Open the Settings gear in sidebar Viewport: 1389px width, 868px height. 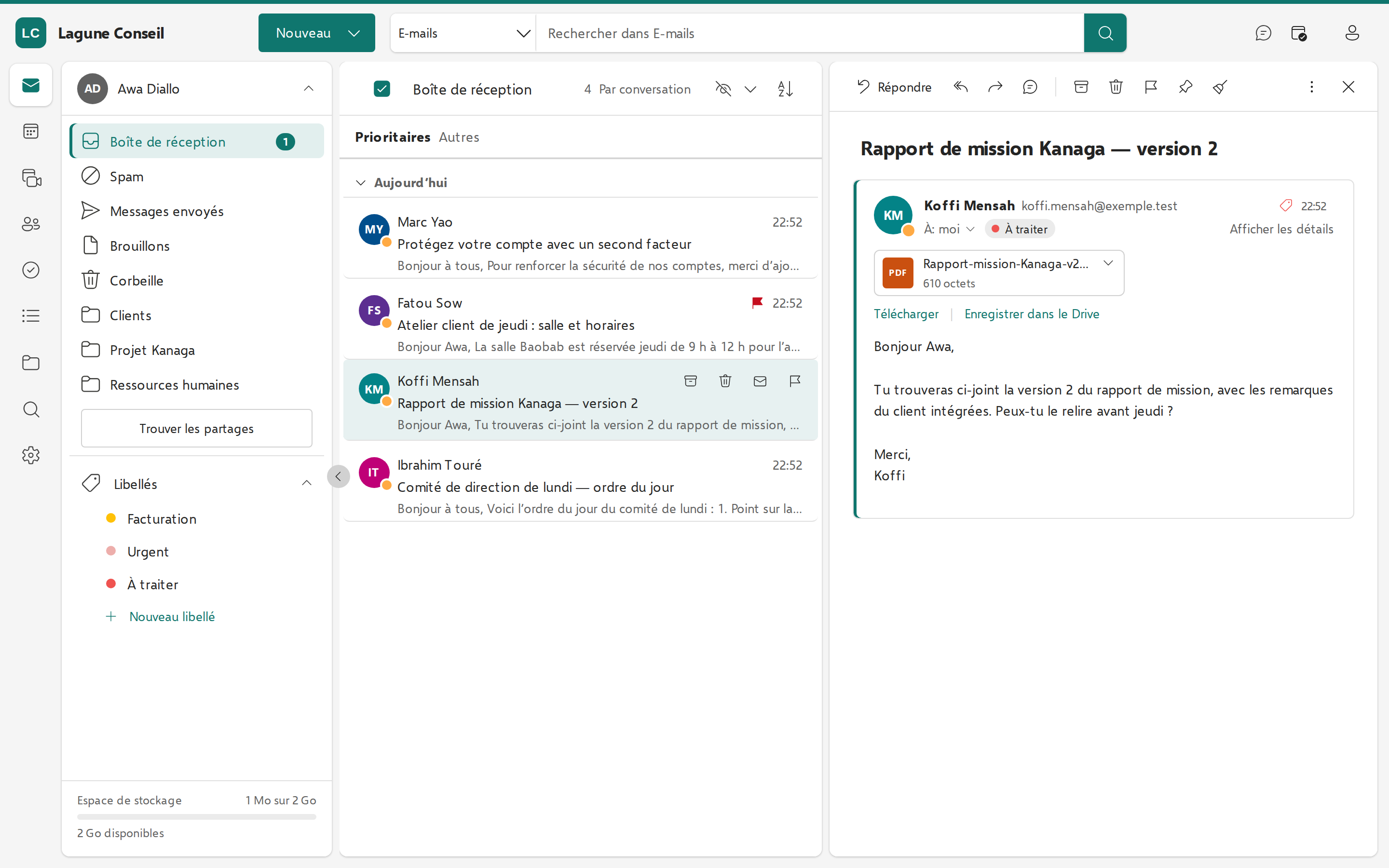coord(31,455)
